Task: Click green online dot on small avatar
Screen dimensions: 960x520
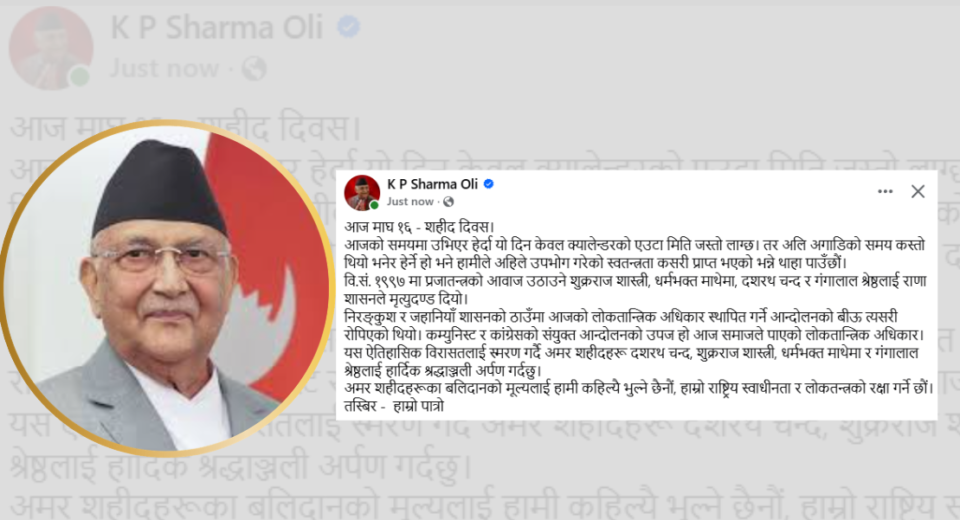Action: click(x=373, y=205)
